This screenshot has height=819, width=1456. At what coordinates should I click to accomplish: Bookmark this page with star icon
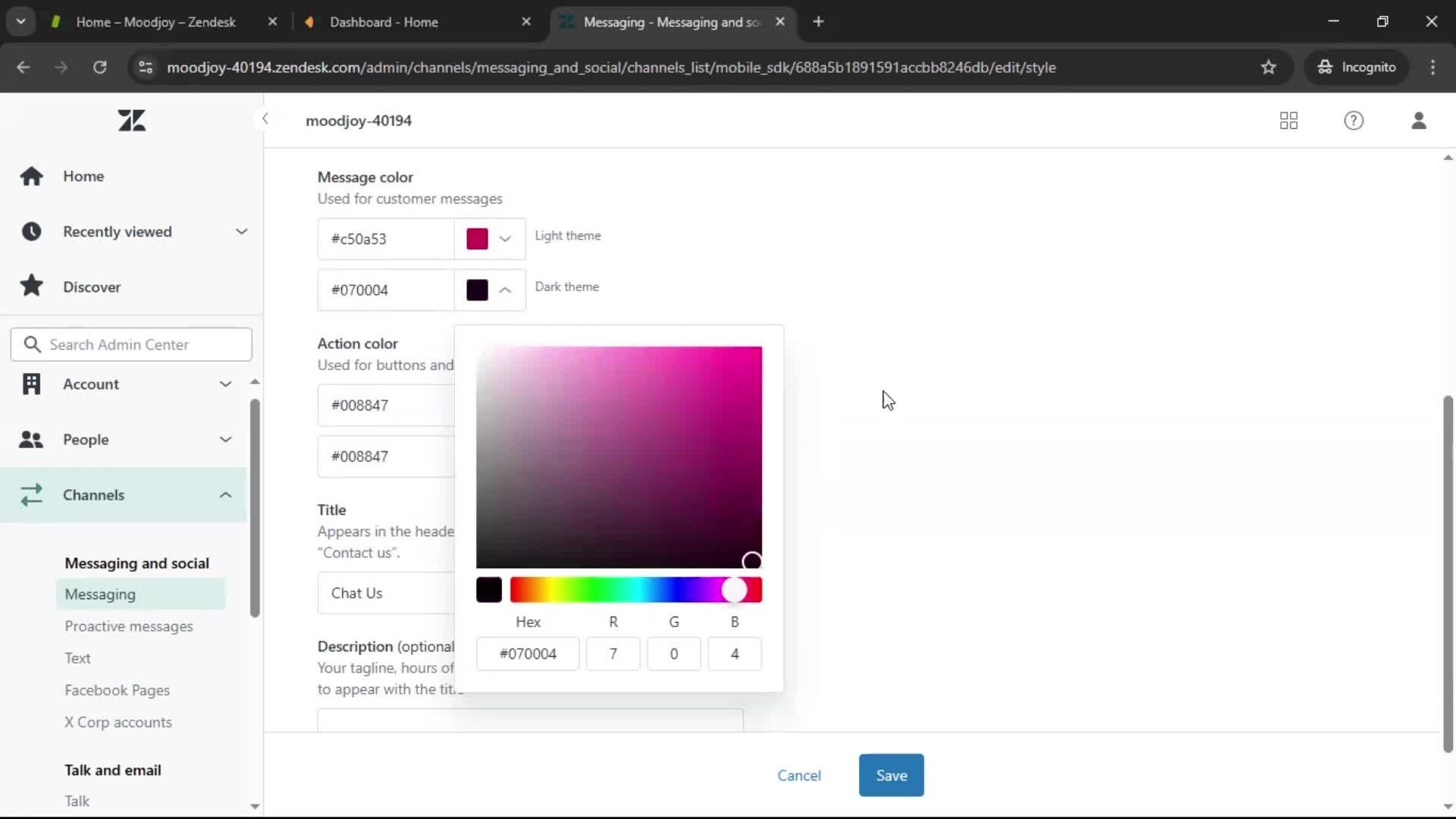pos(1268,67)
